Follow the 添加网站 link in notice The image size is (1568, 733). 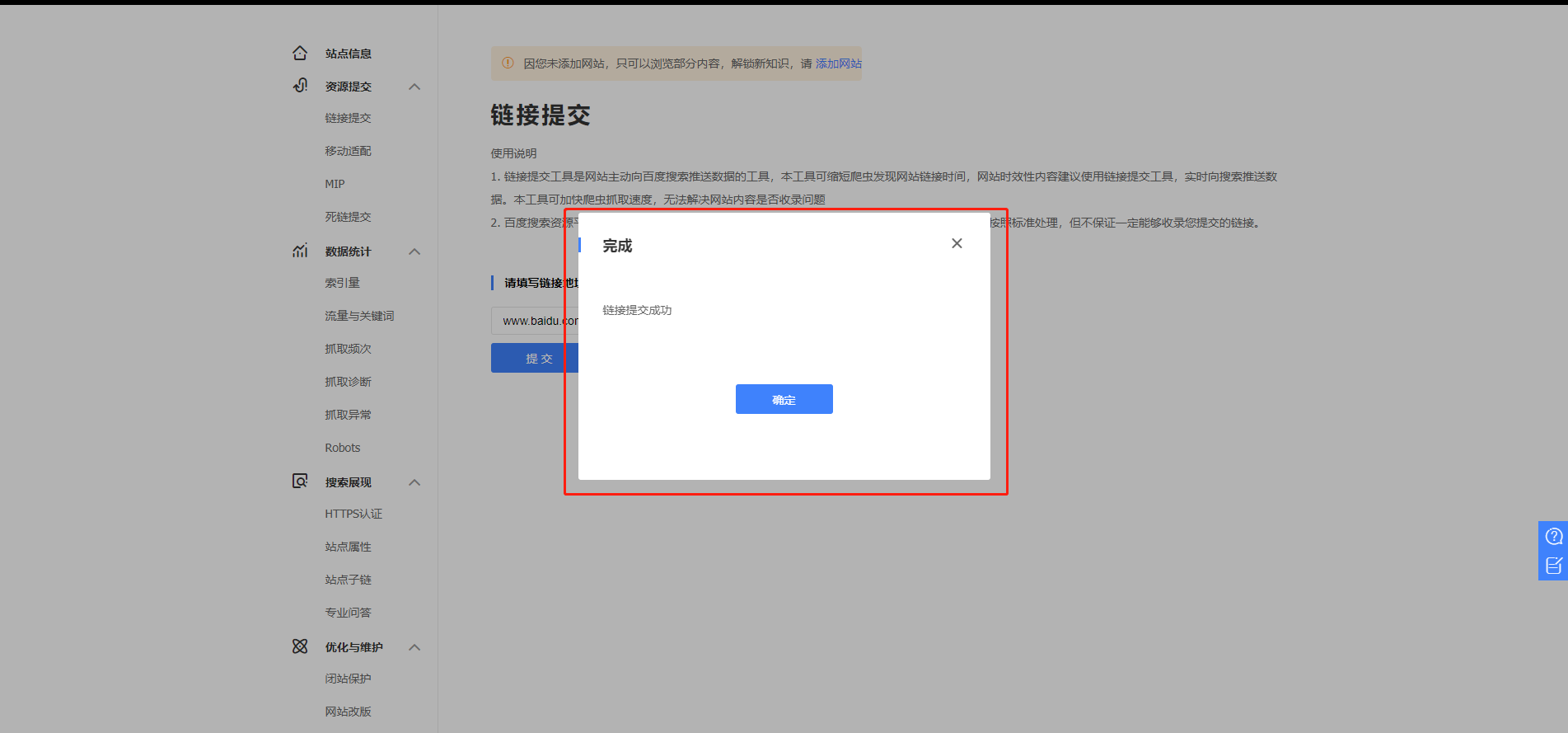point(838,63)
